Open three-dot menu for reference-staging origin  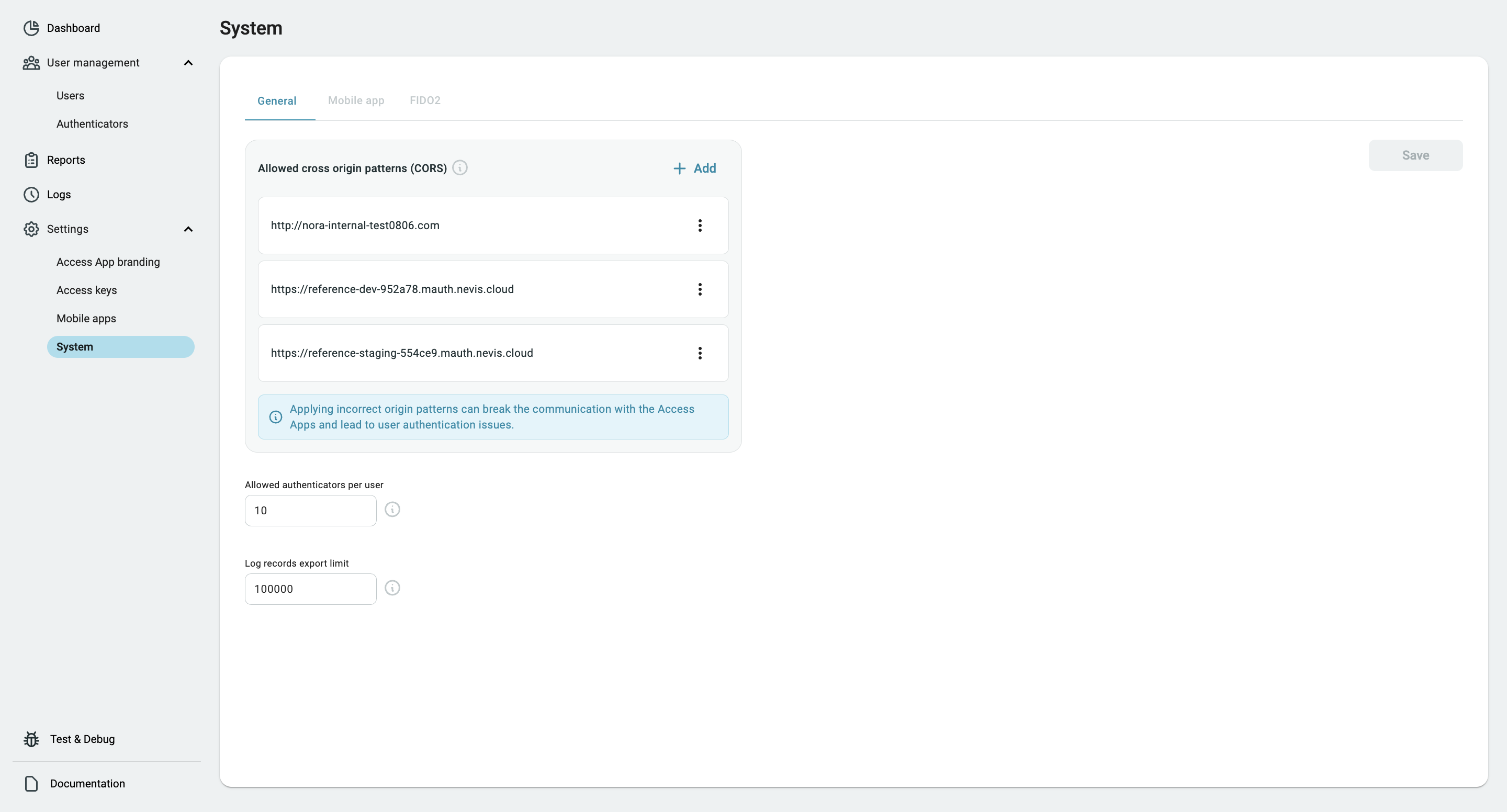(700, 353)
